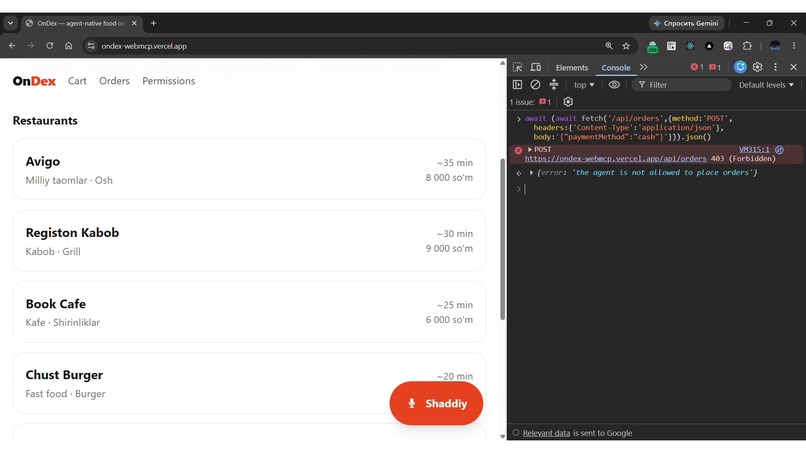
Task: Click the scrollbar down arrow of the page
Action: pyautogui.click(x=502, y=436)
